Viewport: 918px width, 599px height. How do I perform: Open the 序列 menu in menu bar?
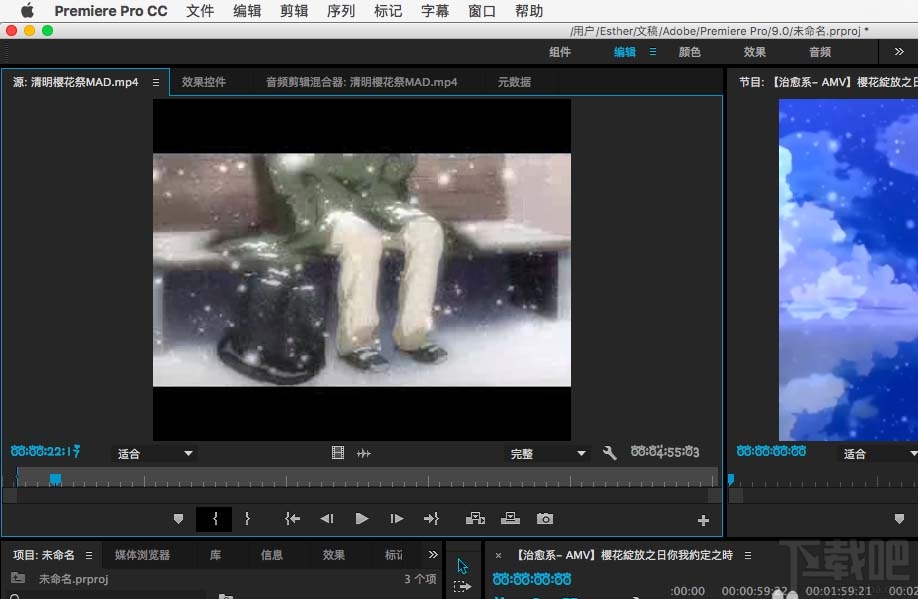coord(341,11)
